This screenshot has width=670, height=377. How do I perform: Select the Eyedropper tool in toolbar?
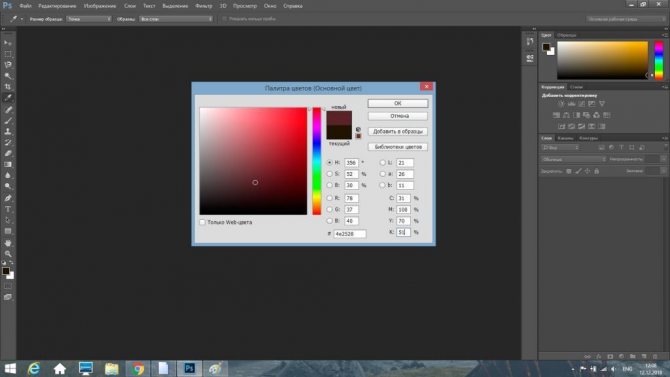(8, 98)
